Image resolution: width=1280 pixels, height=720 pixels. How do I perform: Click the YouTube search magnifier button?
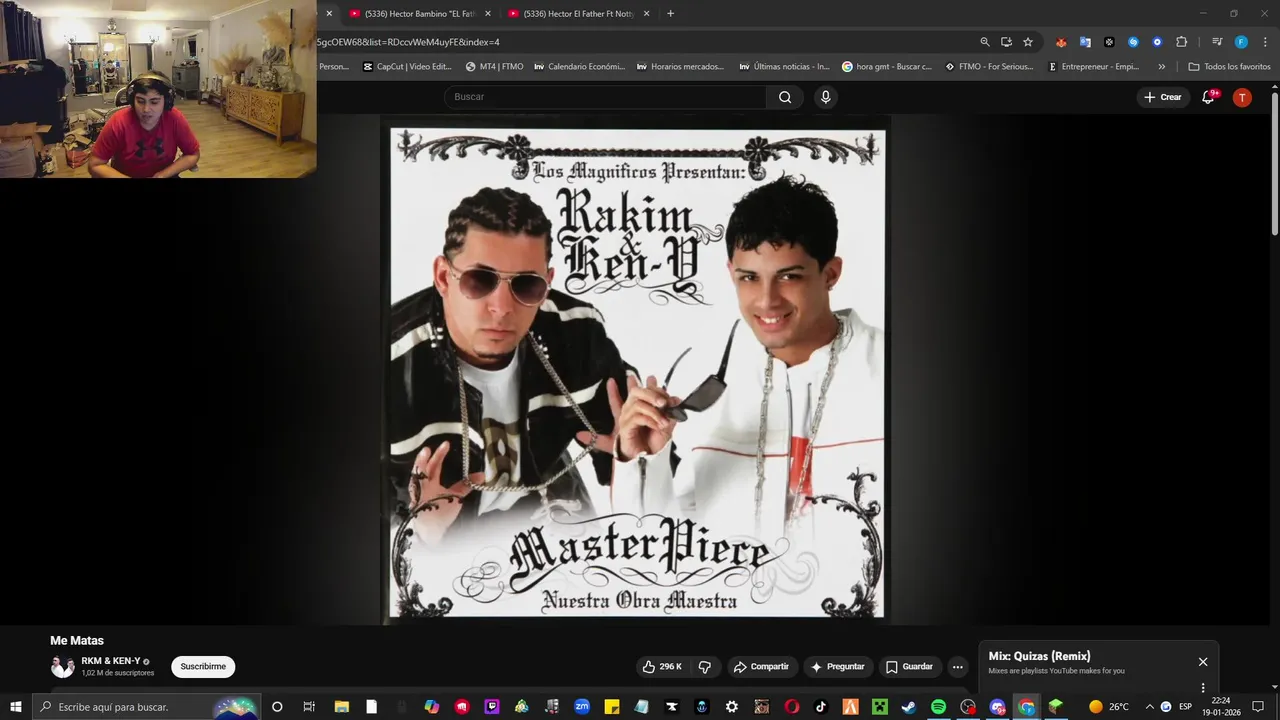click(x=785, y=97)
